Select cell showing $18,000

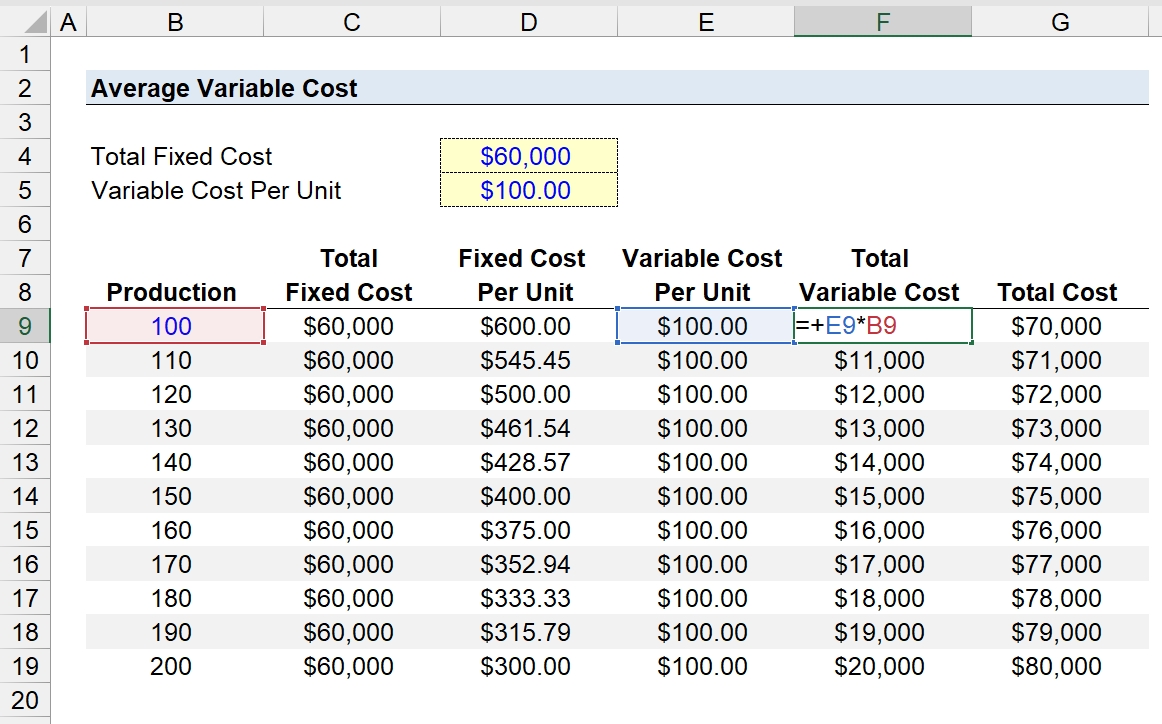[883, 598]
